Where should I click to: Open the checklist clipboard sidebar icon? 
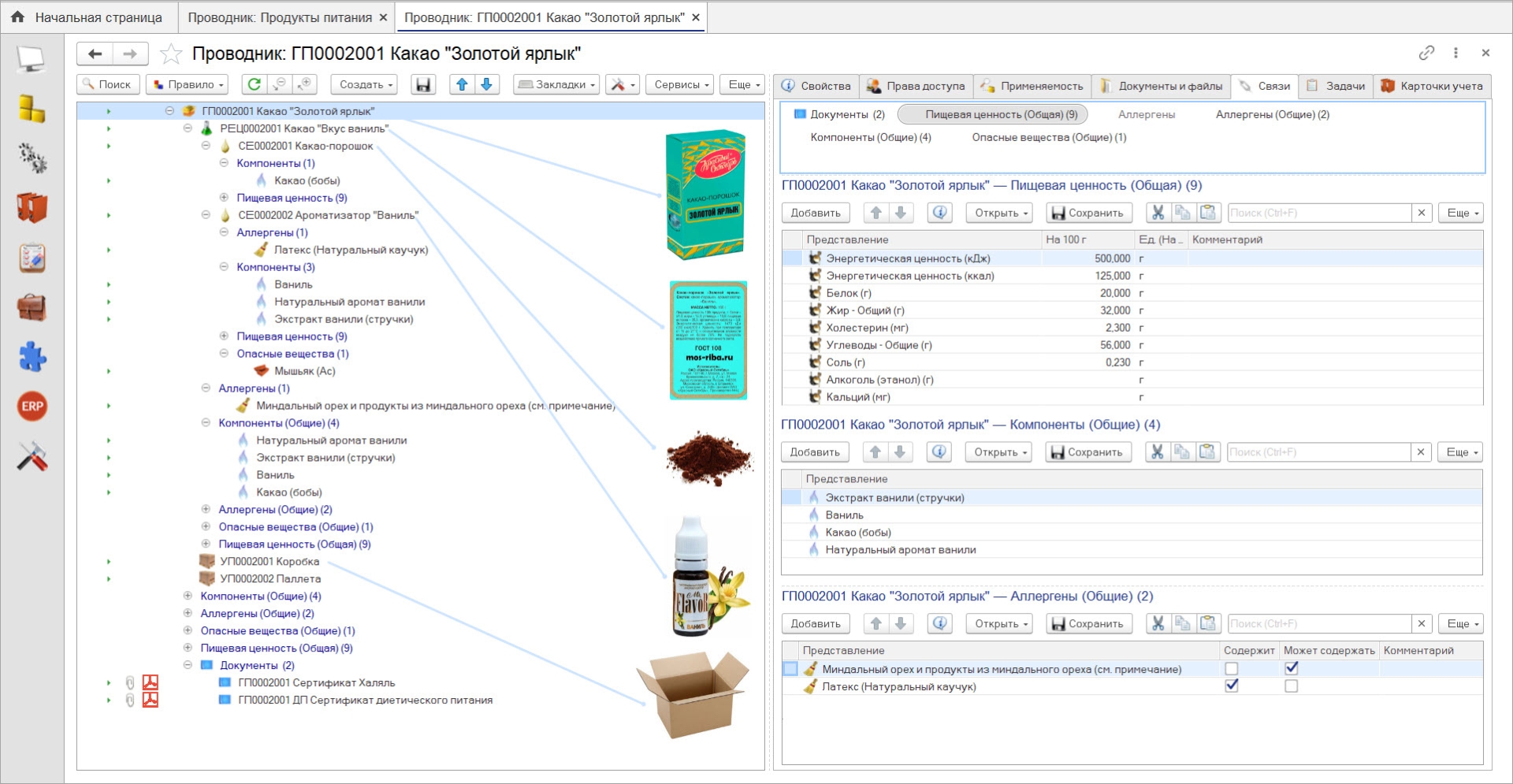[32, 258]
